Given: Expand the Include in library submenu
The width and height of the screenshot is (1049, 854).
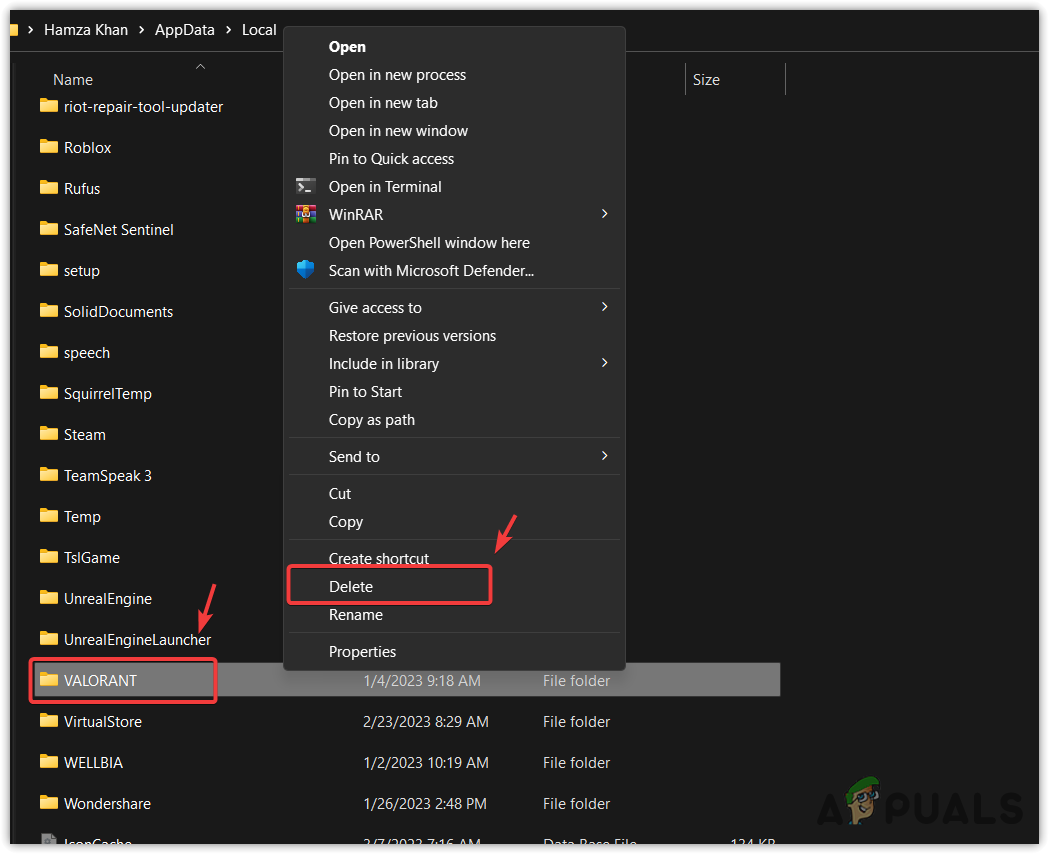Looking at the screenshot, I should tap(604, 363).
